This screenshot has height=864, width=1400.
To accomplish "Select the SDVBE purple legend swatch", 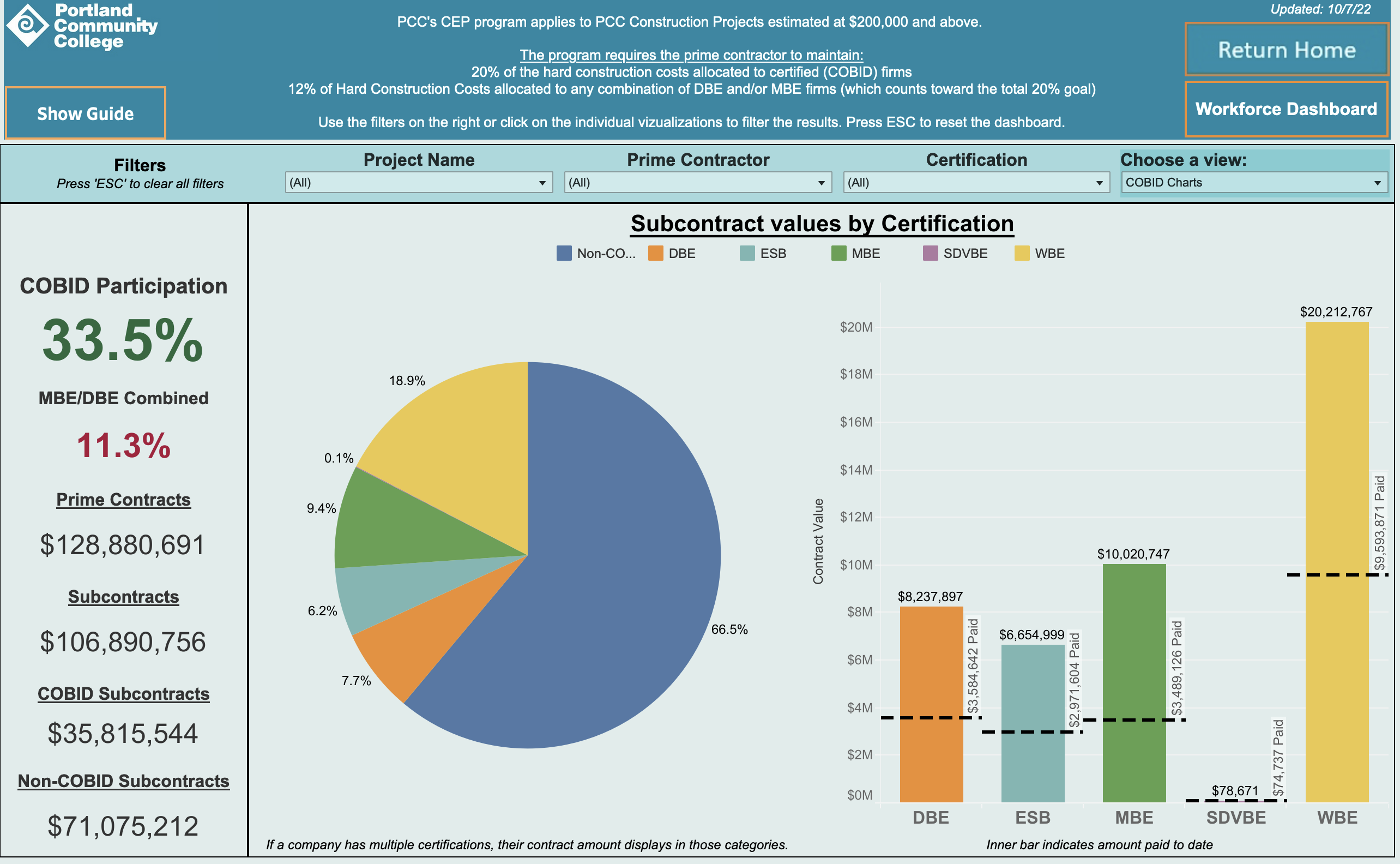I will 930,253.
